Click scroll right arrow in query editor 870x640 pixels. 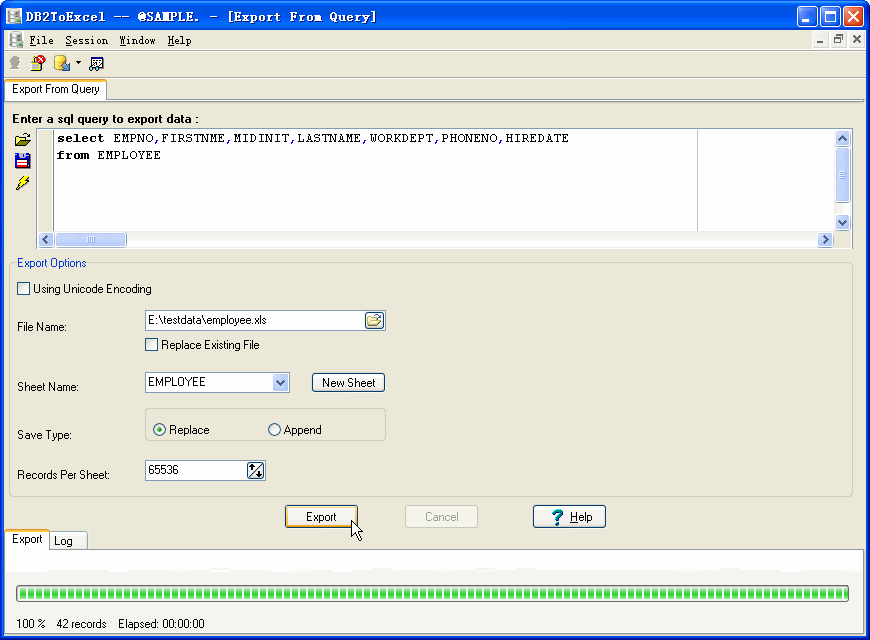[825, 239]
